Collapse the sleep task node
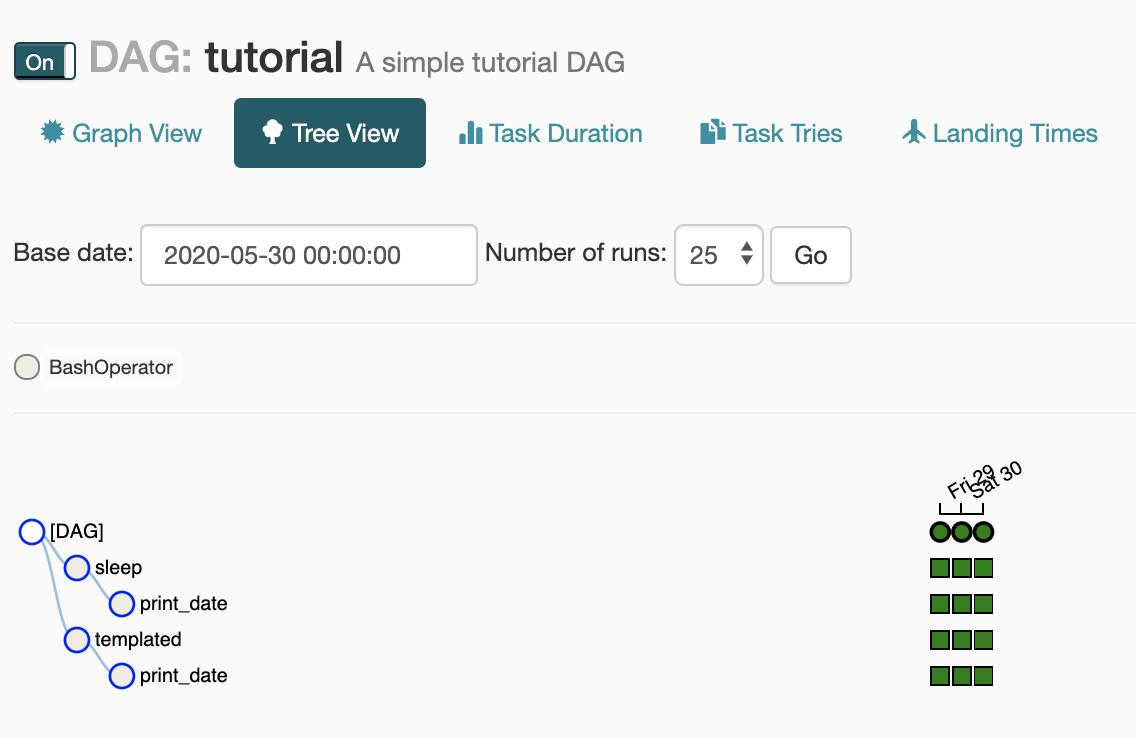1136x738 pixels. tap(77, 568)
